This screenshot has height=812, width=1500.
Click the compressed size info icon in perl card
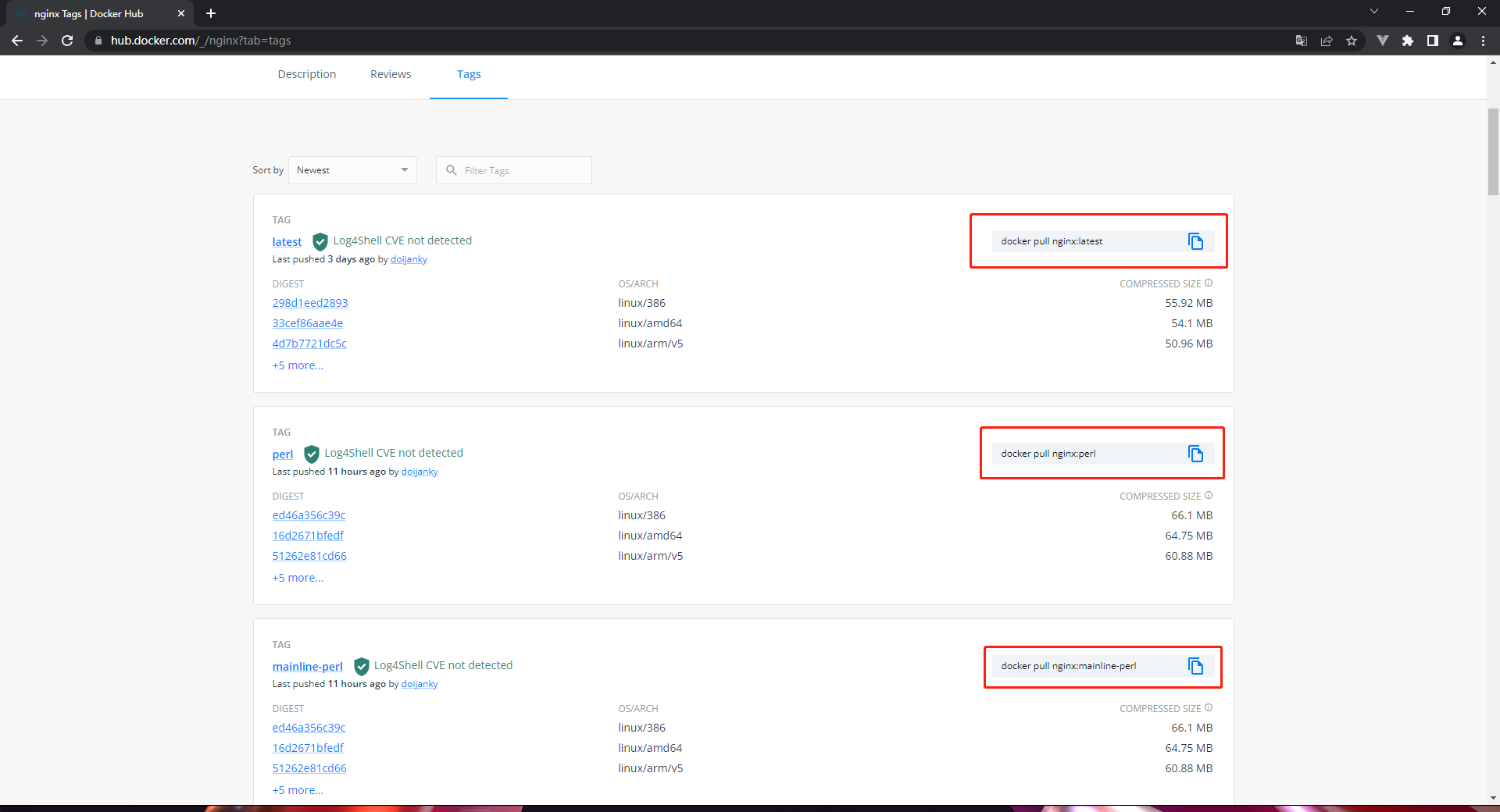point(1209,496)
